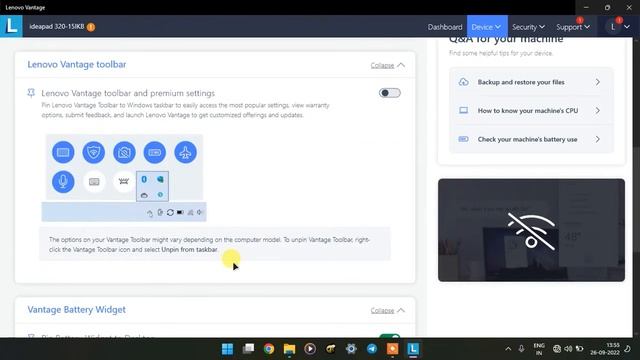Click the offline no-connection image card

pos(531,230)
